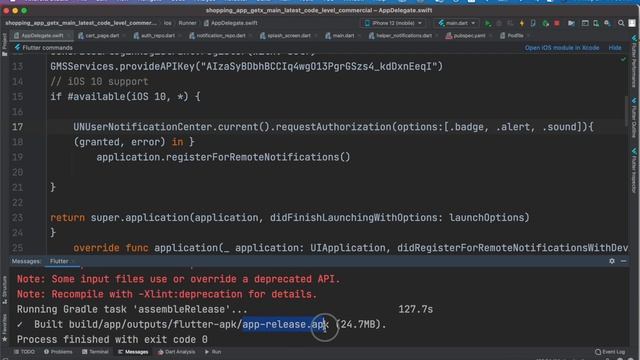Click the Runner breadcrumb in navigation bar
640x360 pixels.
point(187,23)
